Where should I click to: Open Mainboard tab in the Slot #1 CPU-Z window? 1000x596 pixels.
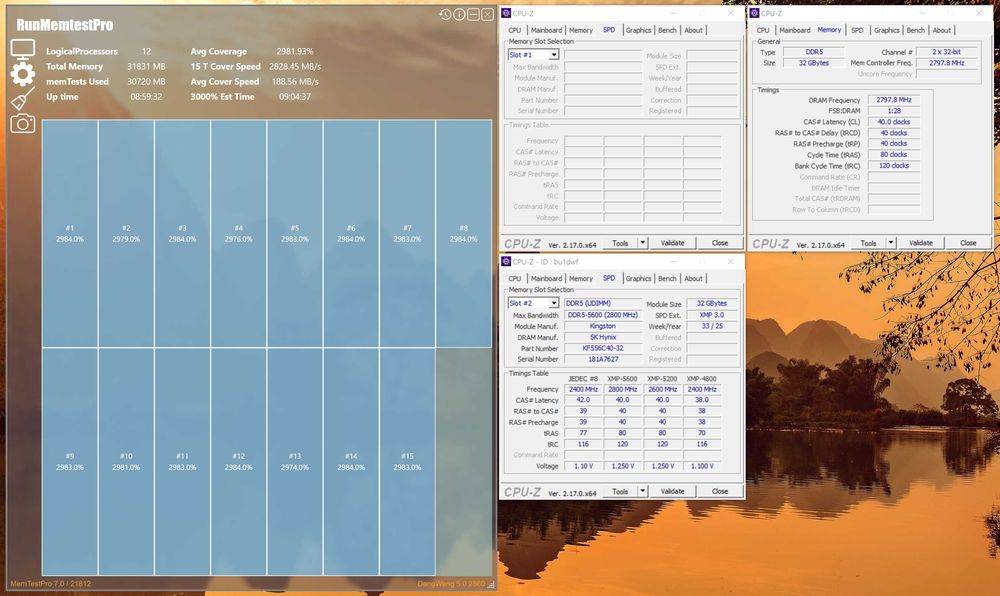pos(547,30)
